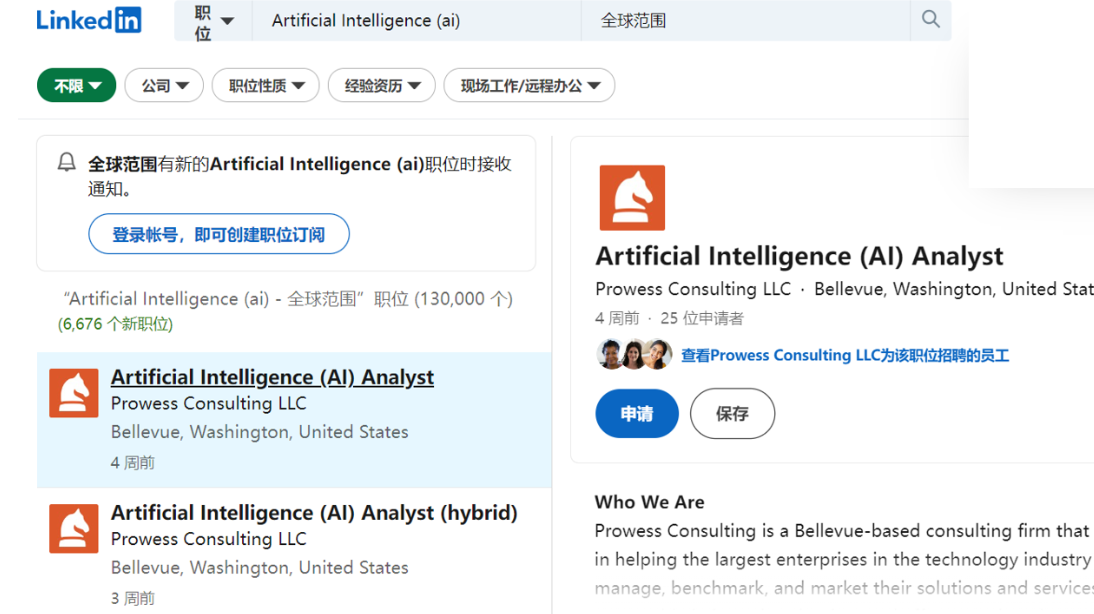Click the job detail title Artificial Intelligence (AI) Analyst
This screenshot has height=614, width=1094.
[799, 256]
